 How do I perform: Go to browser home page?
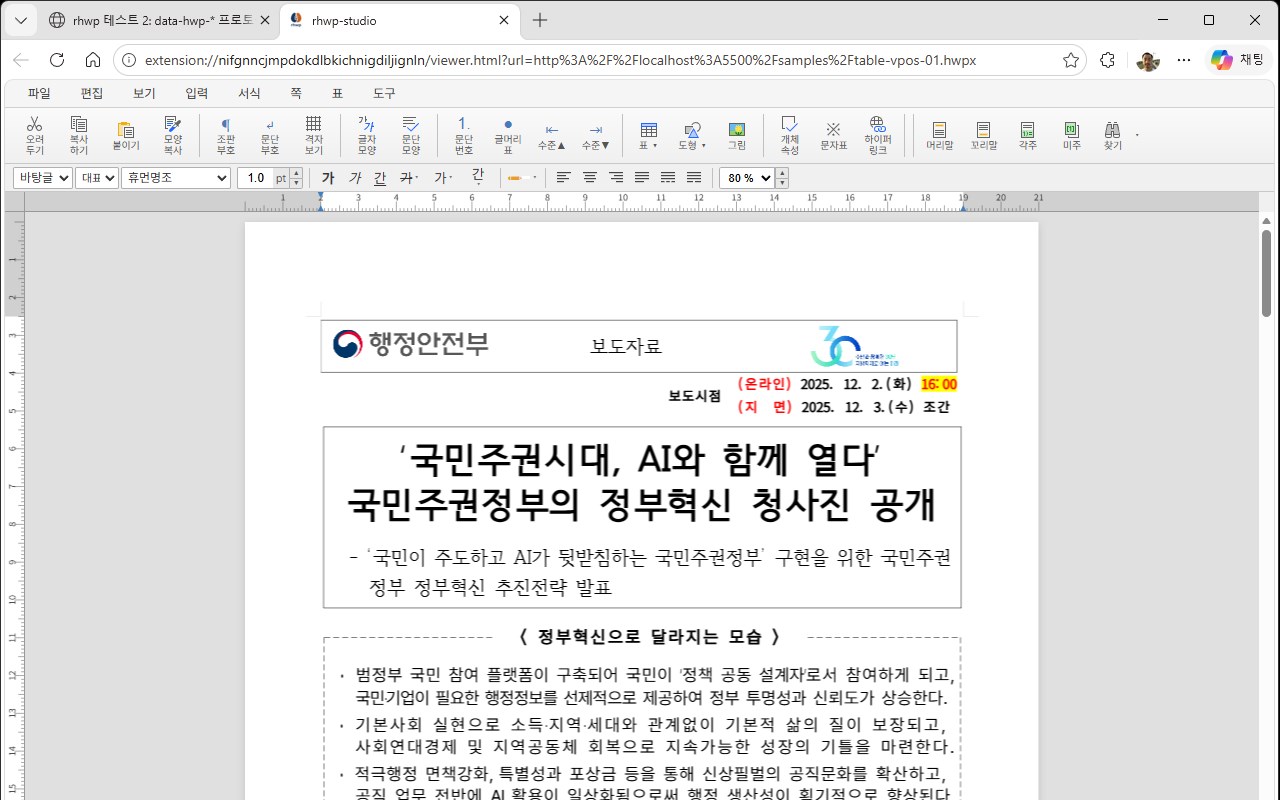tap(93, 60)
